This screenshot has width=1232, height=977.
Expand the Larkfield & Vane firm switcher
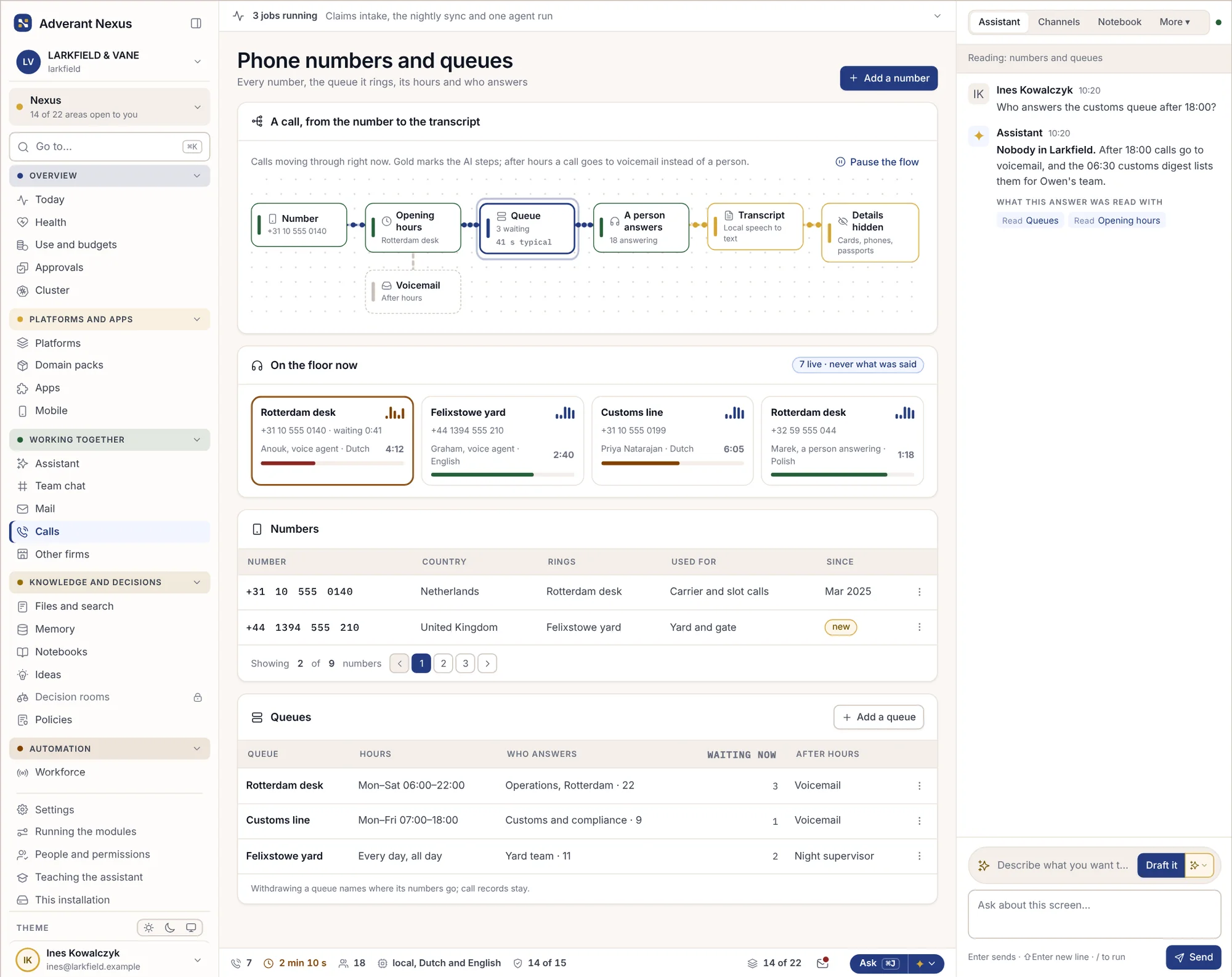110,62
